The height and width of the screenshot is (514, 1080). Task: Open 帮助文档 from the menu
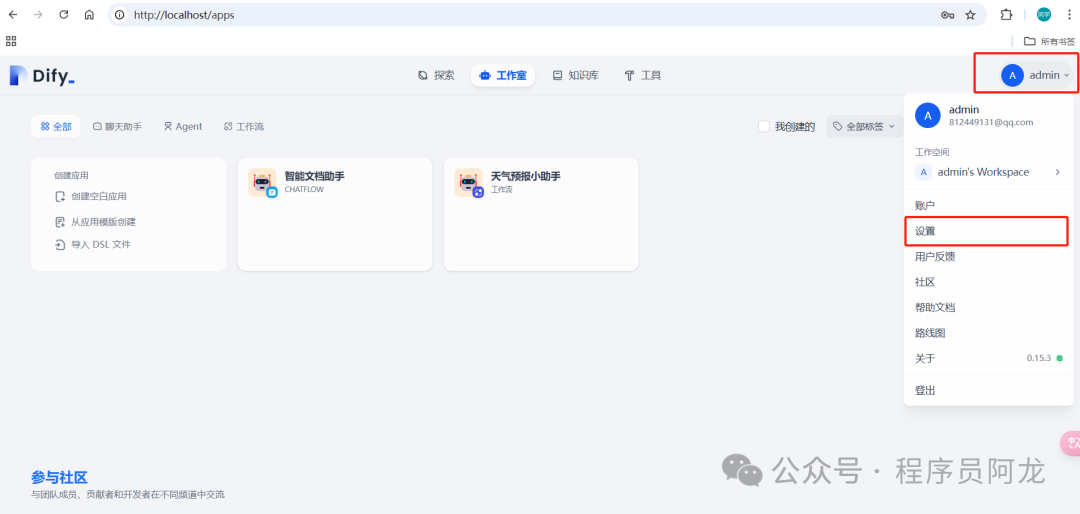click(988, 307)
